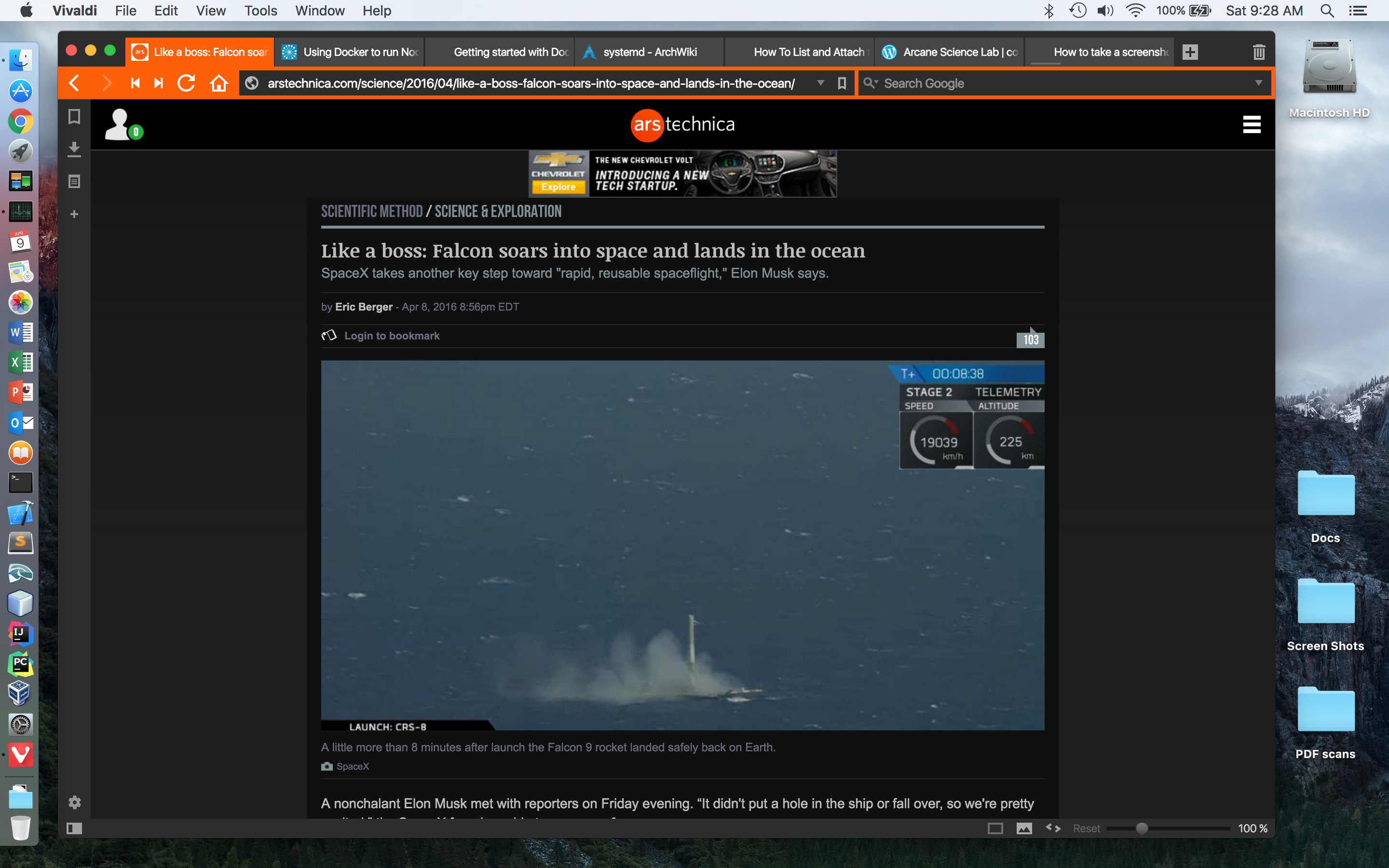The width and height of the screenshot is (1389, 868).
Task: Toggle the side panel visibility
Action: 75,828
